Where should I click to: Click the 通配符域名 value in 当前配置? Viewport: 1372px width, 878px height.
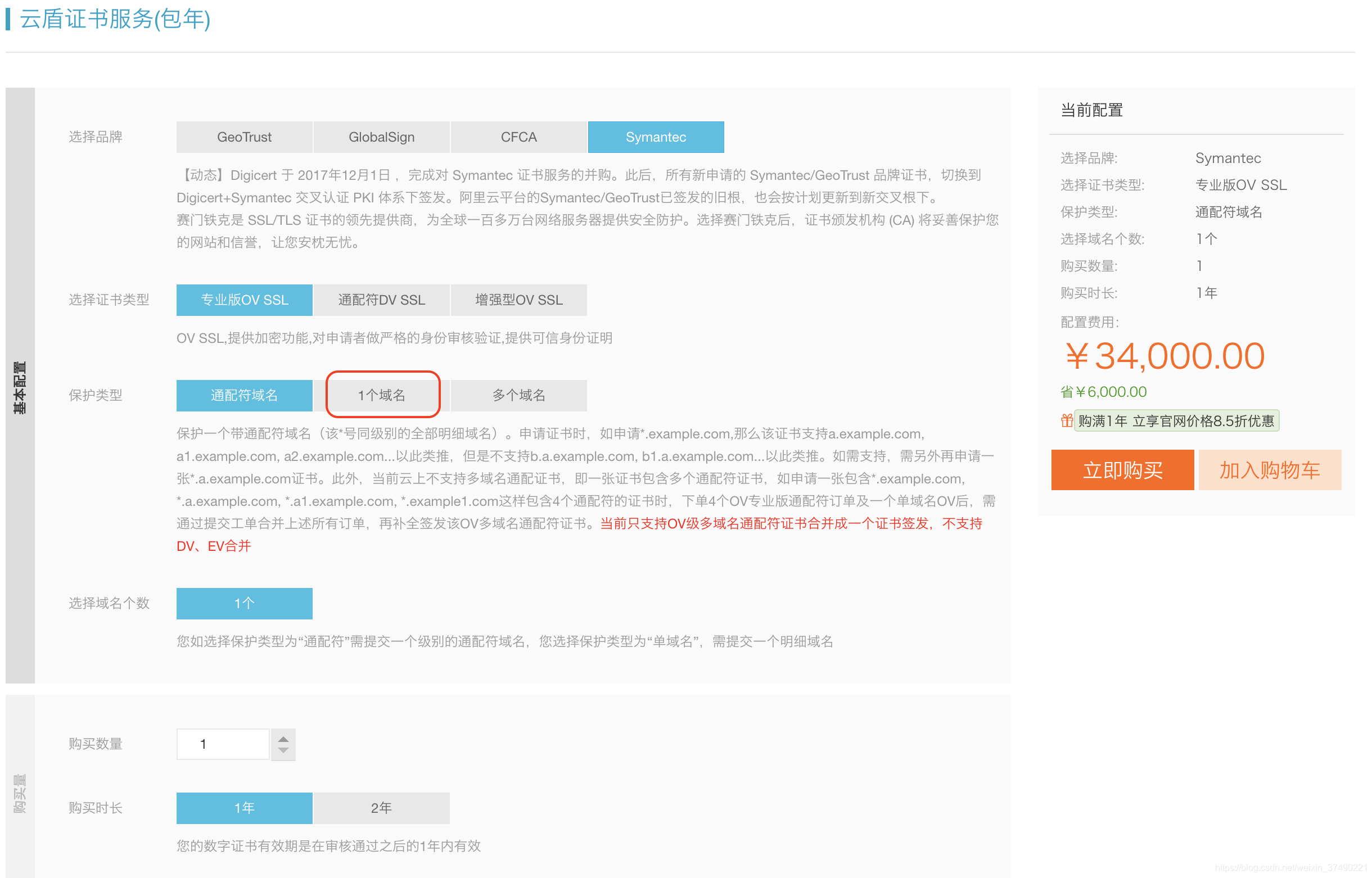1228,212
